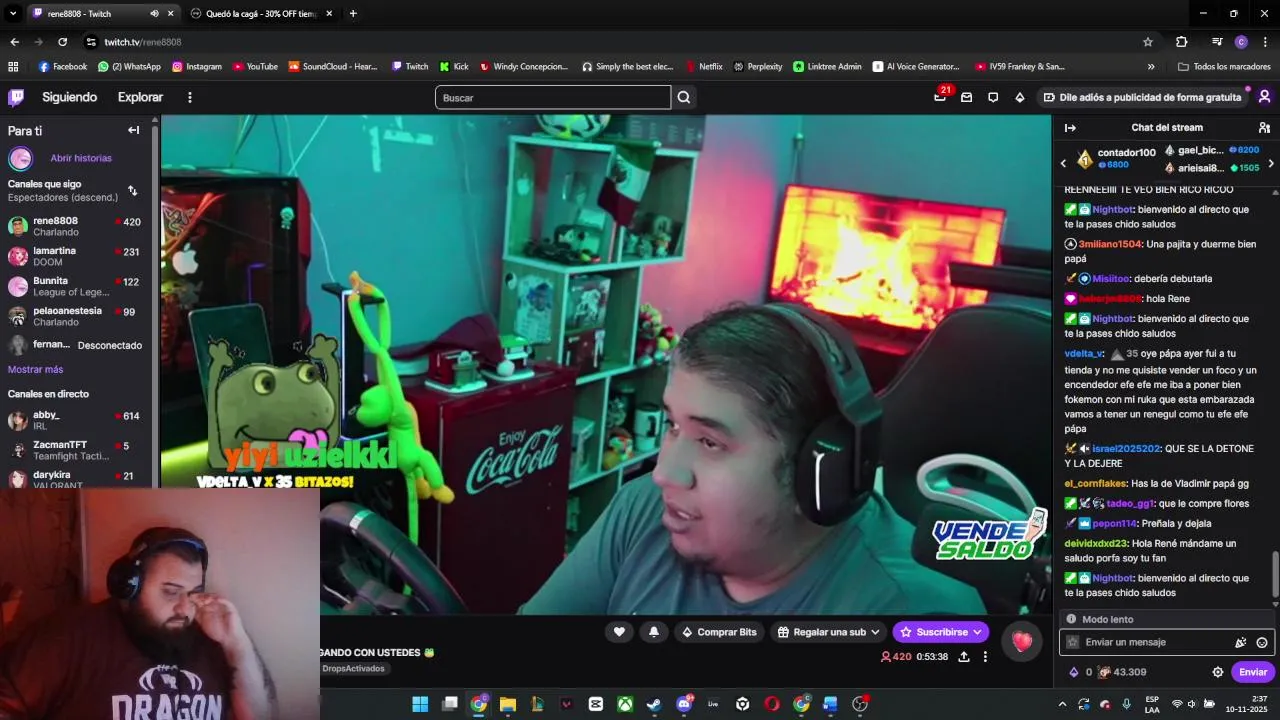Open the Twitch home logo
1280x720 pixels.
16,97
